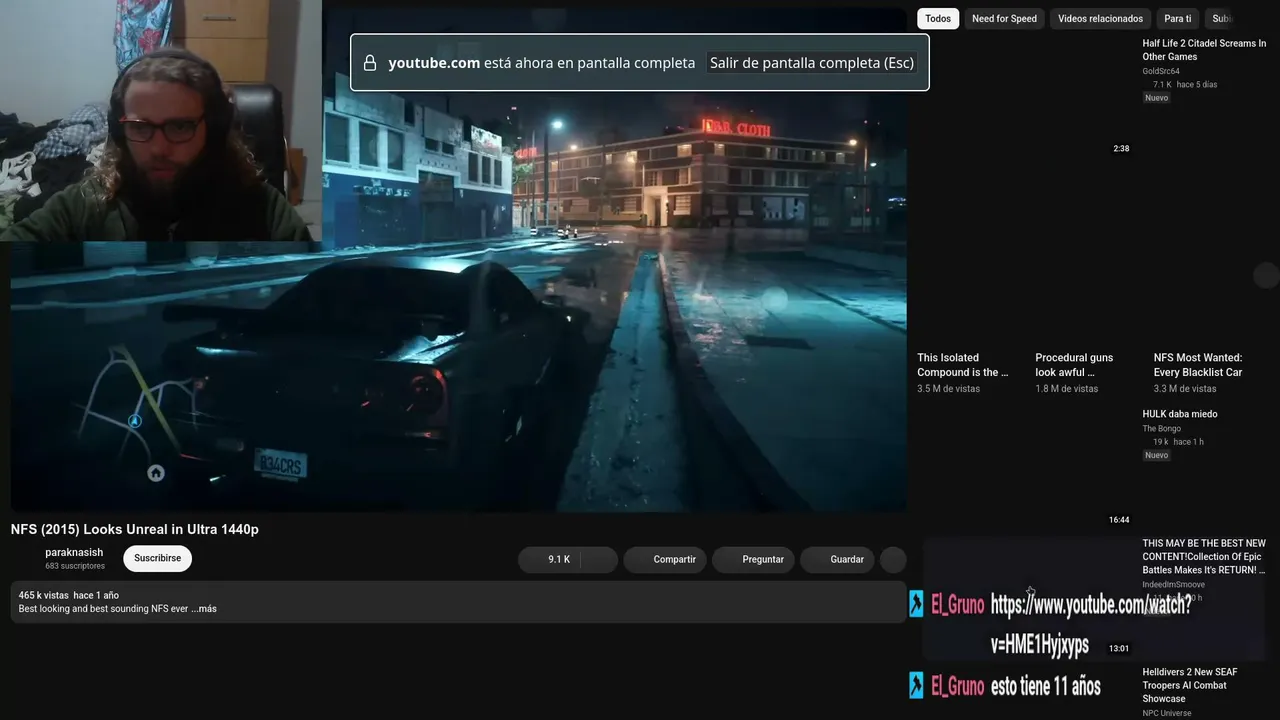Click the 'youtube.com está ahora en pantalla completa' text
Screen dimensions: 1280x720
pyautogui.click(x=542, y=63)
